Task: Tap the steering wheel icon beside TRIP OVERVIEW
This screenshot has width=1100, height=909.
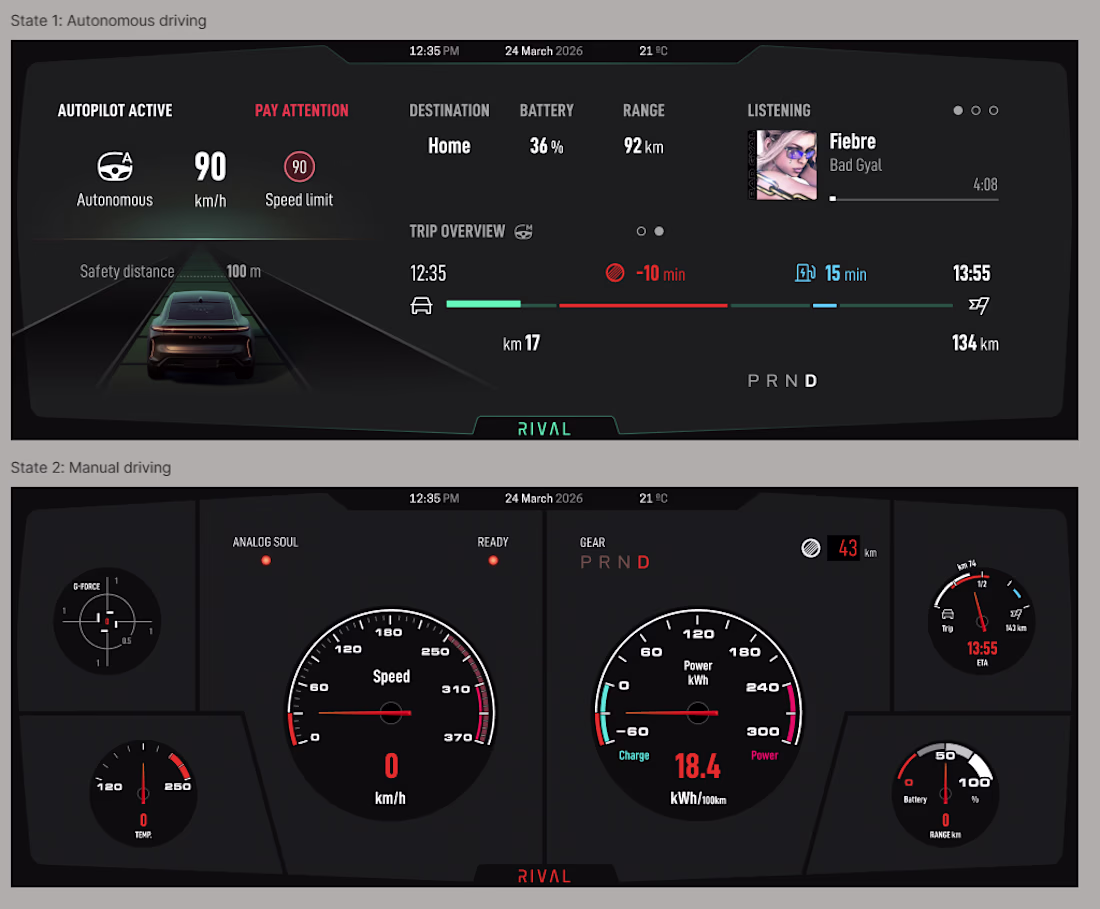Action: [523, 231]
